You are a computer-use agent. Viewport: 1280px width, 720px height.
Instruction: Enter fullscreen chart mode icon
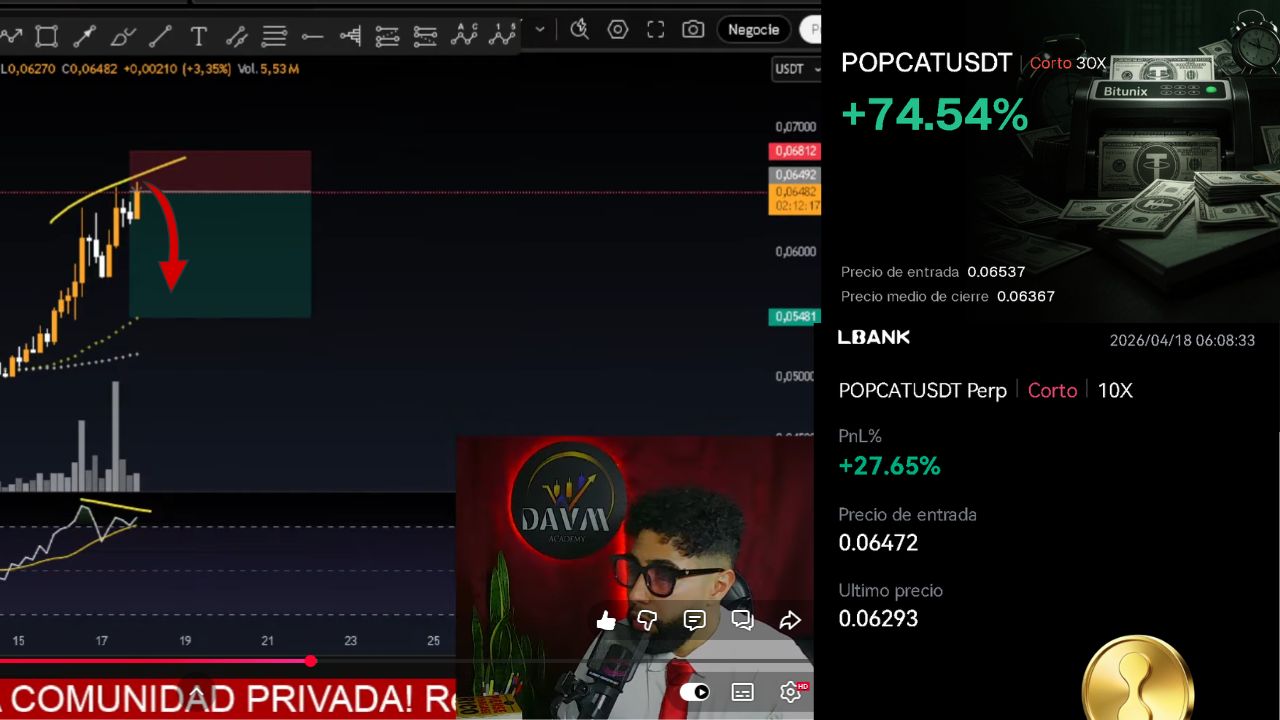(655, 30)
